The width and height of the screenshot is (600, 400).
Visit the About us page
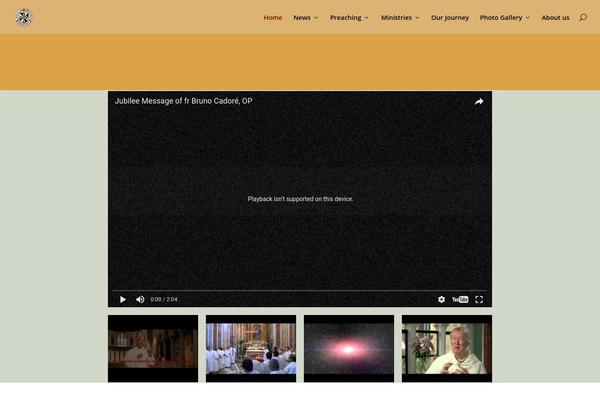click(x=555, y=18)
